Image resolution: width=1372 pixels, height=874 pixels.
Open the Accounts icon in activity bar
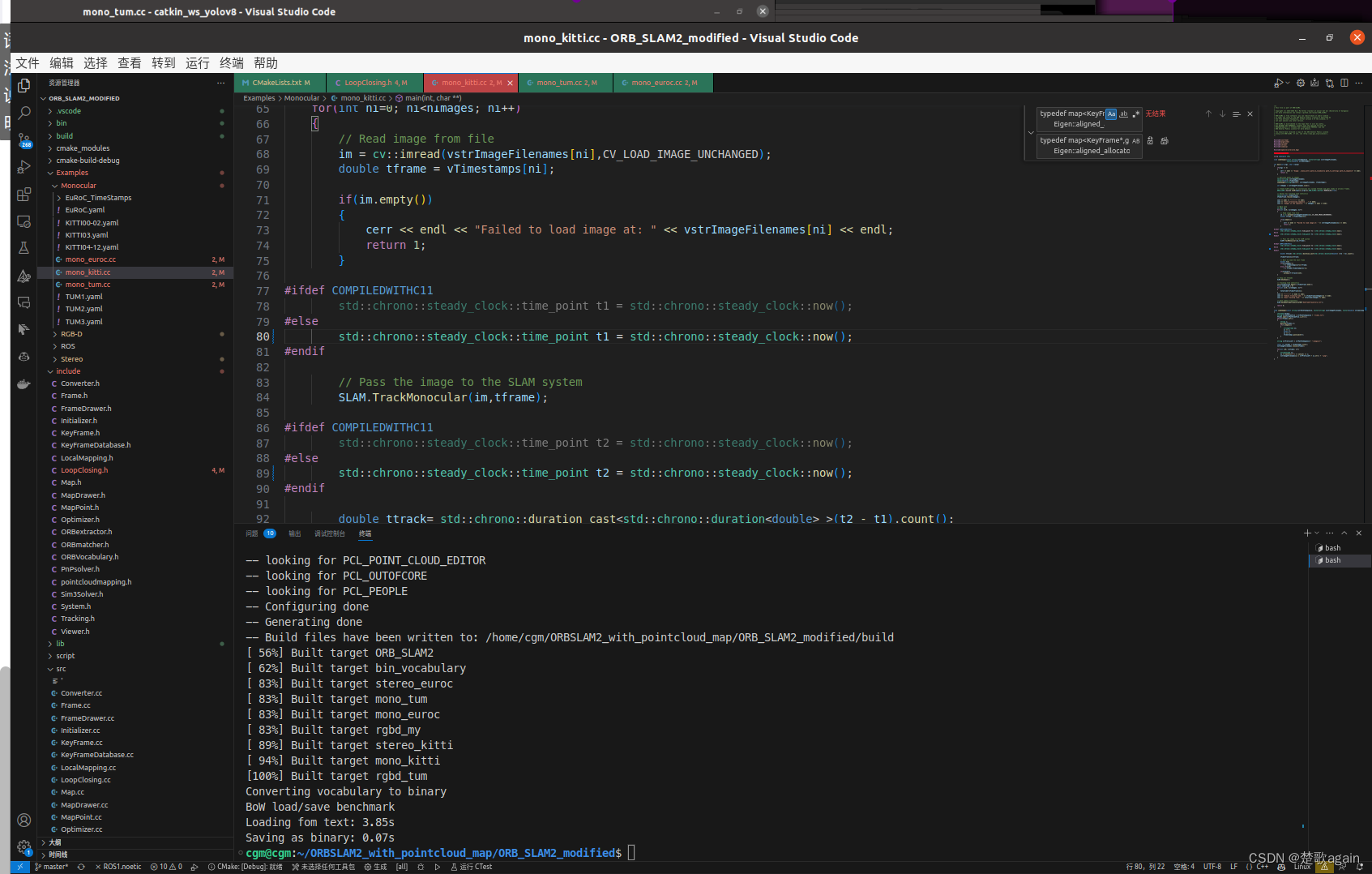pos(24,820)
